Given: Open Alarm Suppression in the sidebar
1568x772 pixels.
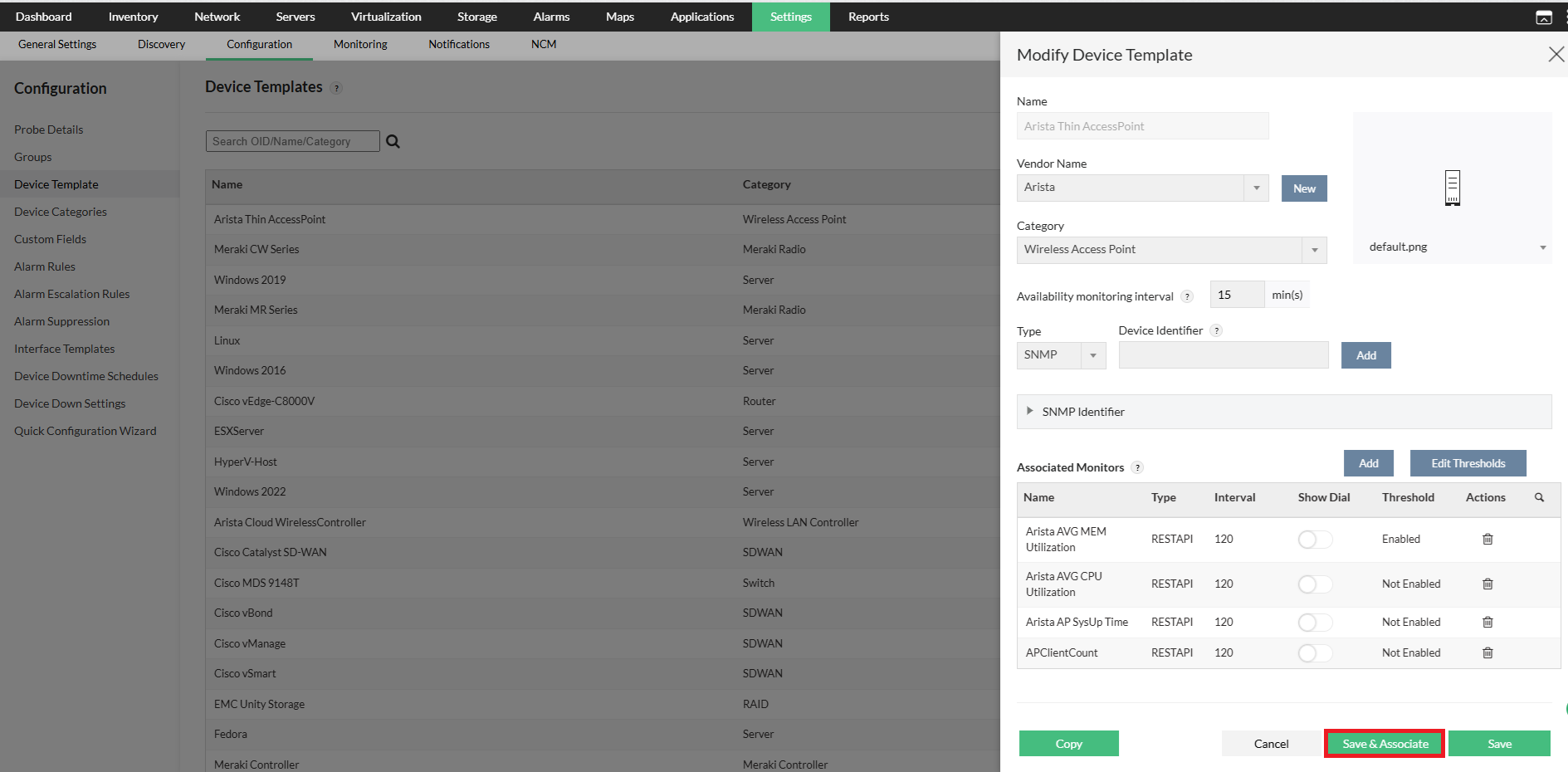Looking at the screenshot, I should 61,321.
